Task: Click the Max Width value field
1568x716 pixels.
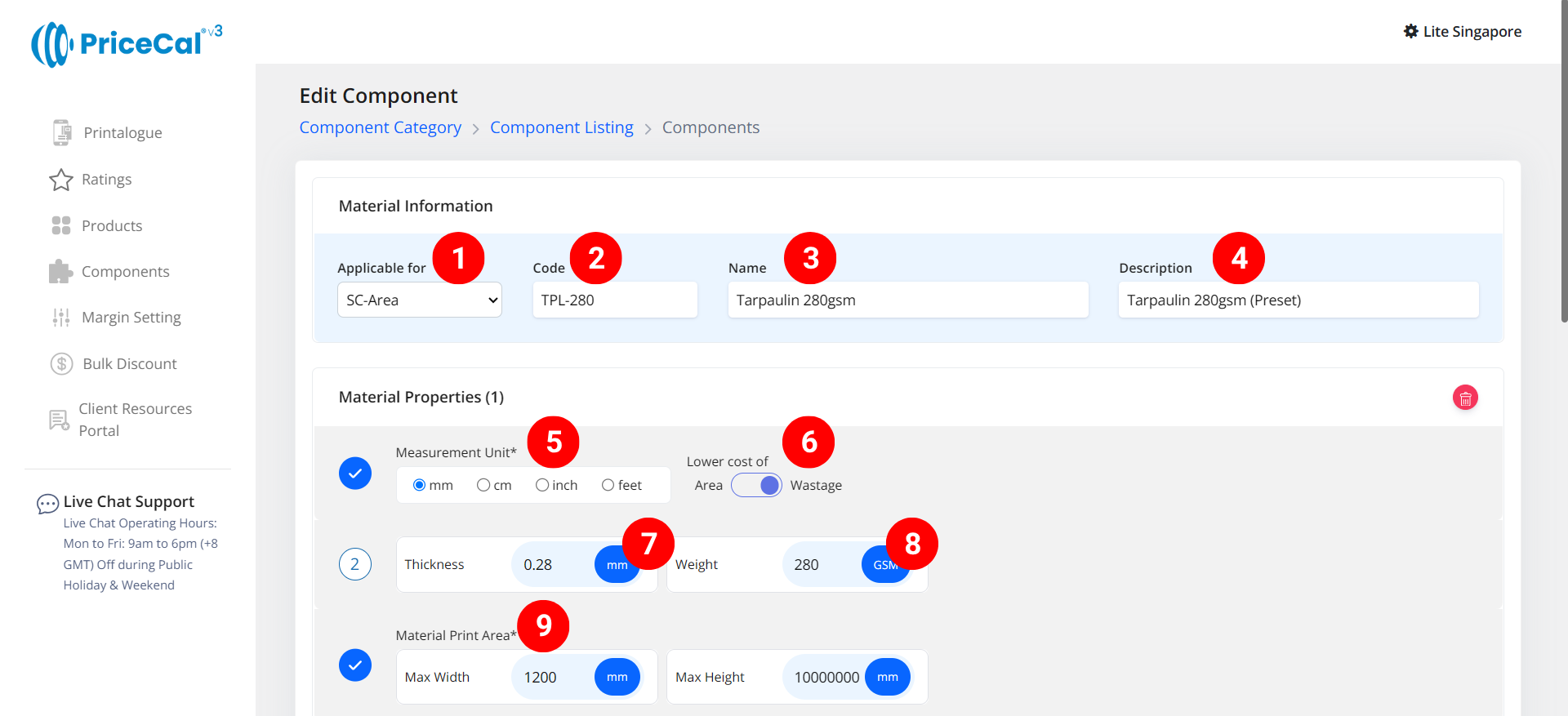Action: [x=552, y=677]
